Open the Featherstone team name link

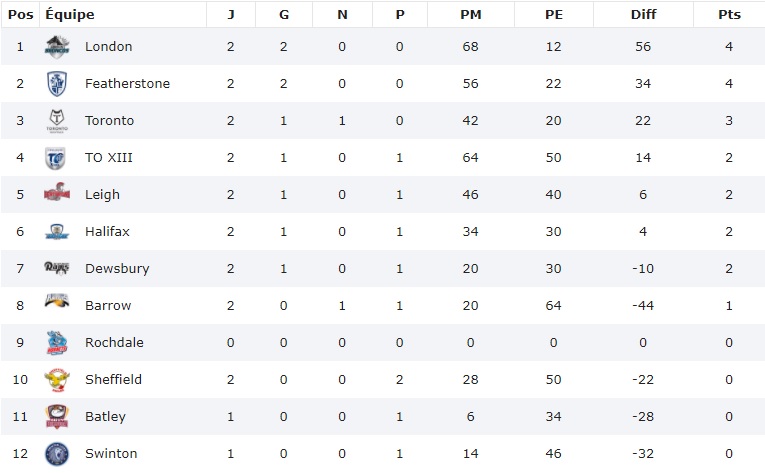127,84
